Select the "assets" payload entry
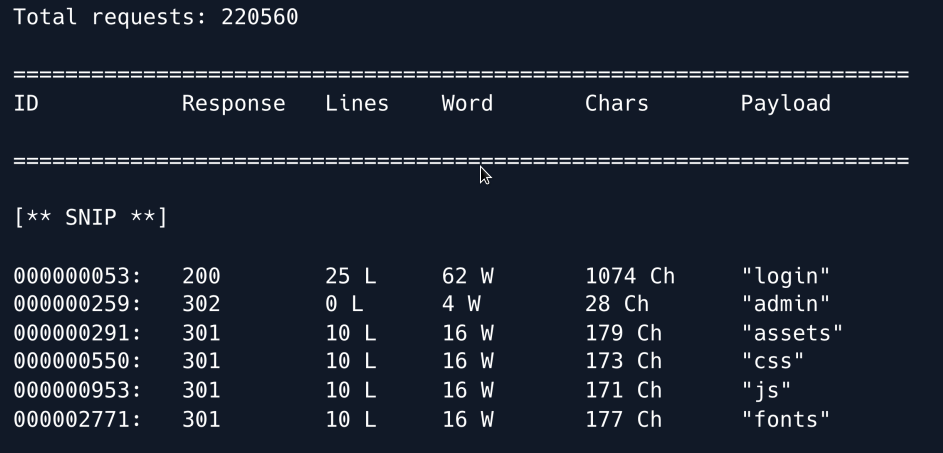The image size is (943, 453). pyautogui.click(x=792, y=333)
